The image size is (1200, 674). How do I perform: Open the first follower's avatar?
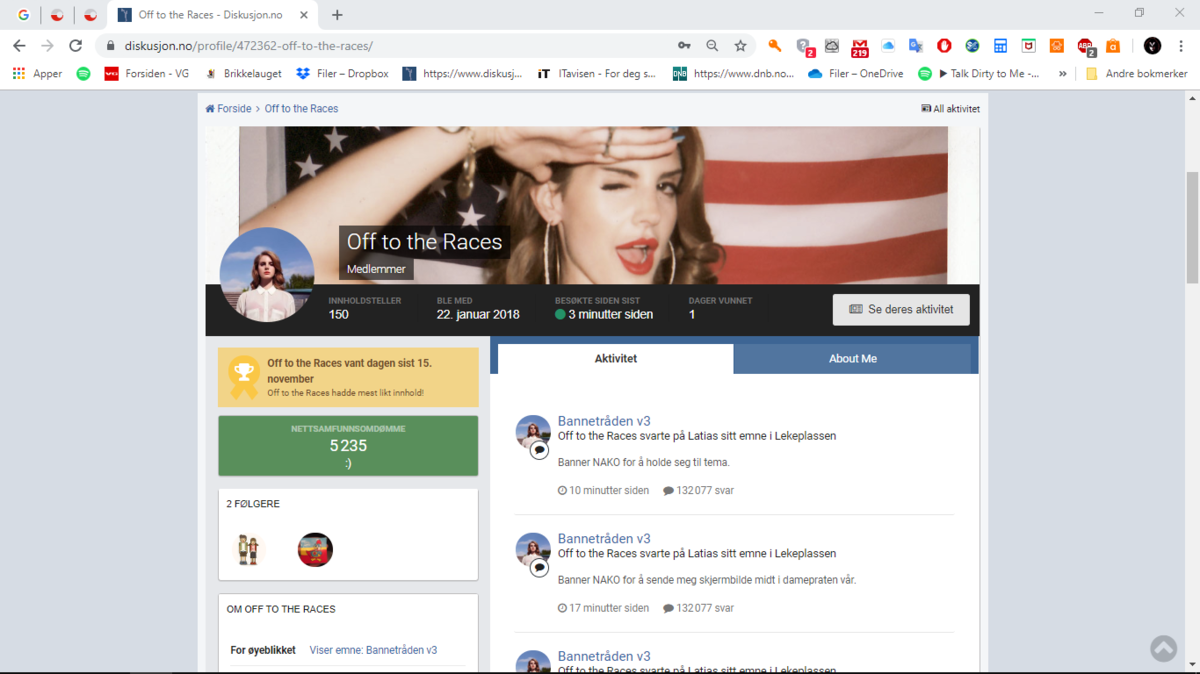(248, 549)
